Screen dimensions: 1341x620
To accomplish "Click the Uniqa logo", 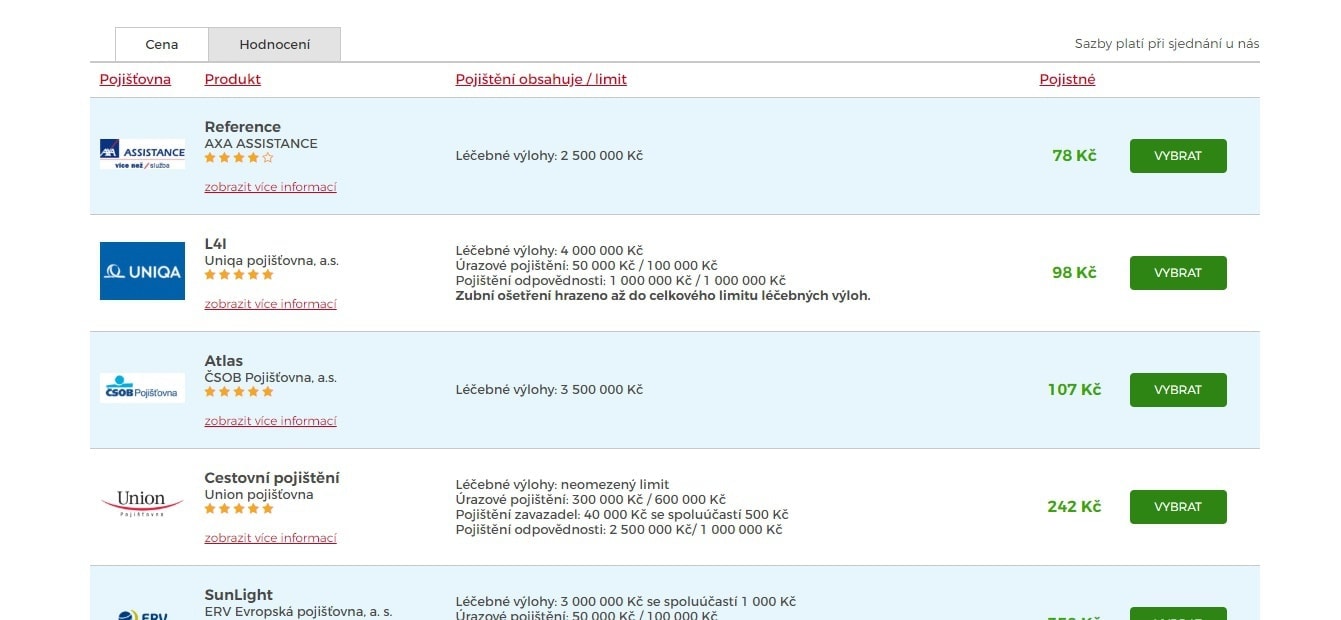I will pos(142,271).
